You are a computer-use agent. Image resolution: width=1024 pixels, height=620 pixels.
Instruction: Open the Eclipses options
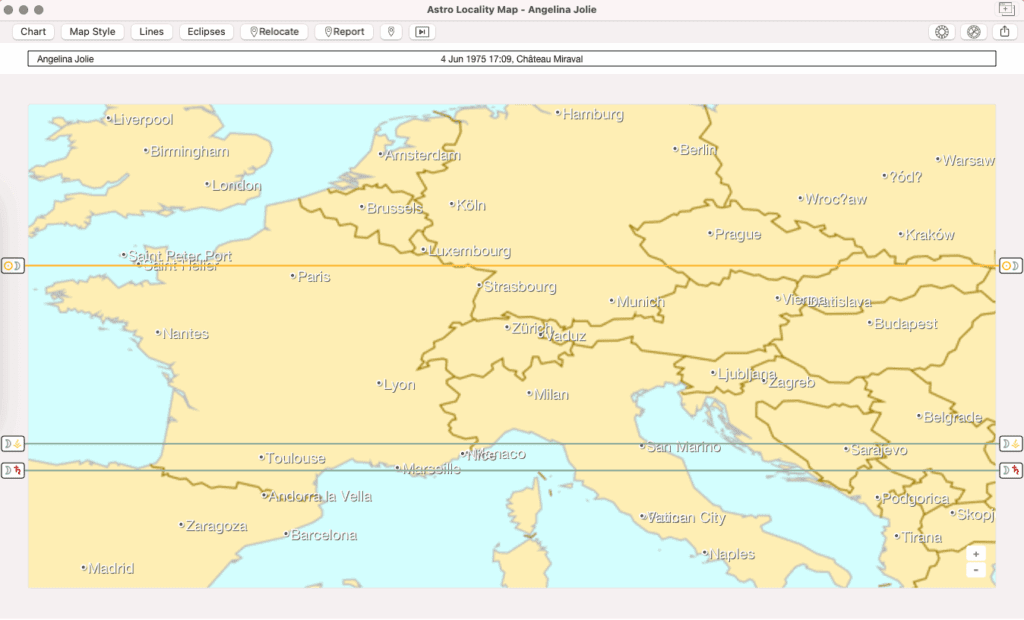tap(207, 32)
